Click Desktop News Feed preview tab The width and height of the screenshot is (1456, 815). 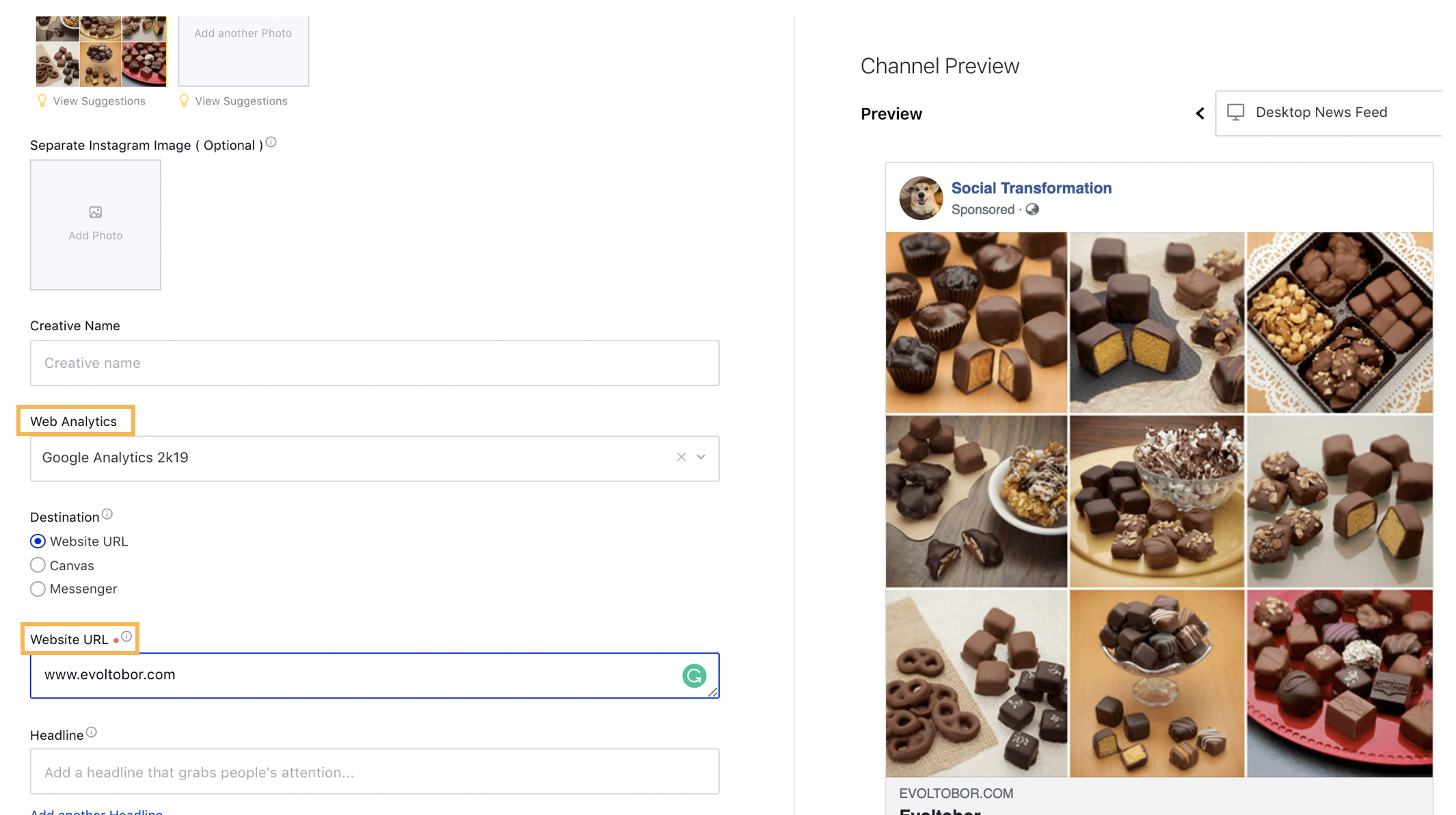point(1322,111)
